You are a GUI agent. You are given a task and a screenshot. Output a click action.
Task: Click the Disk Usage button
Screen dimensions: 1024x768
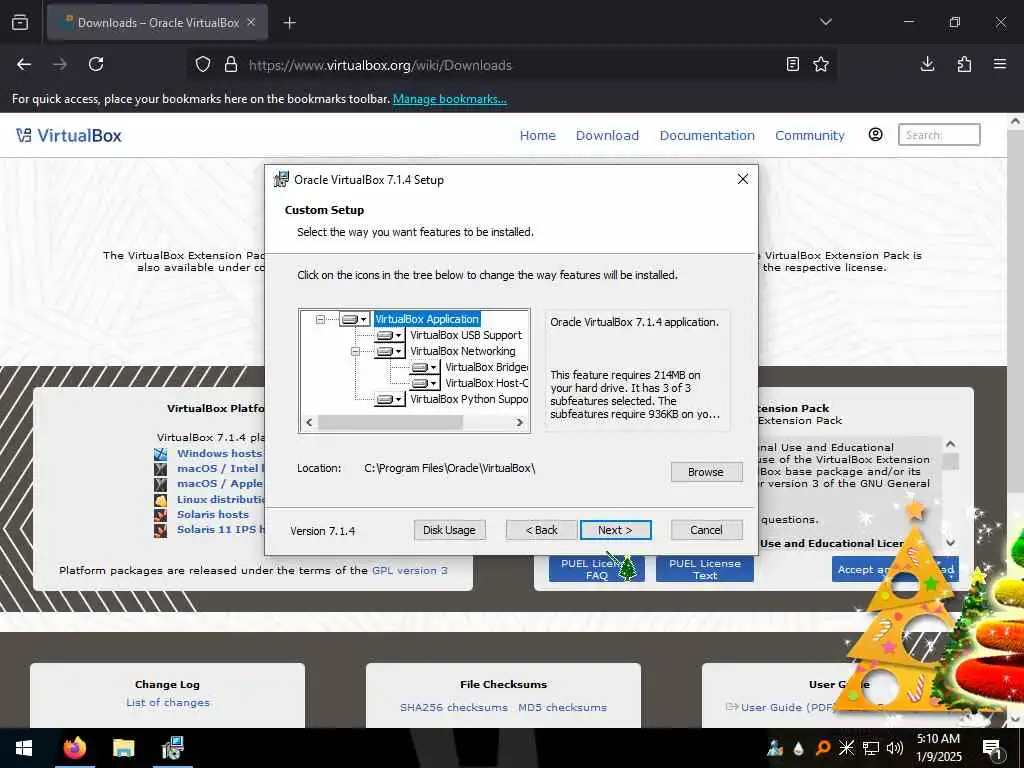point(449,530)
